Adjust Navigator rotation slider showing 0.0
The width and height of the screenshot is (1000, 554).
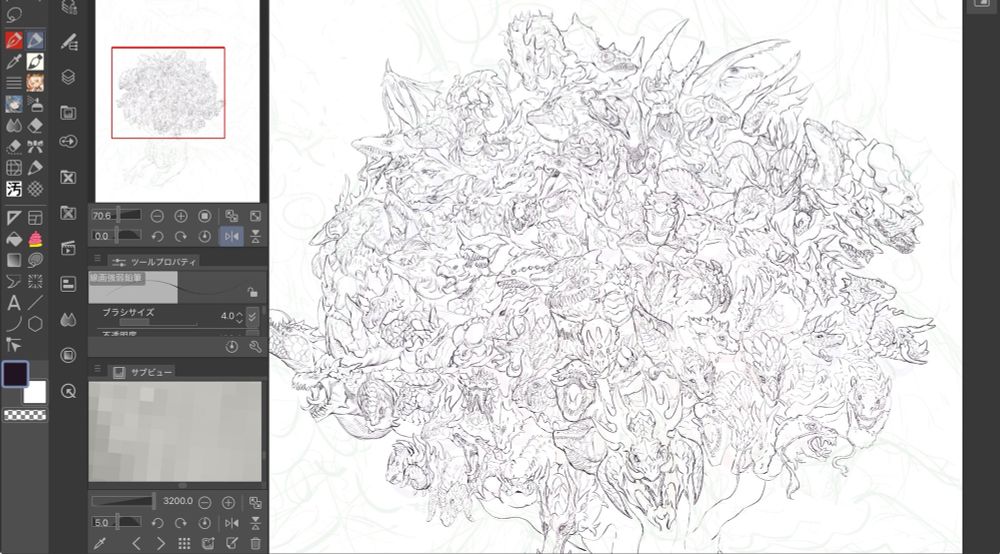[x=117, y=237]
